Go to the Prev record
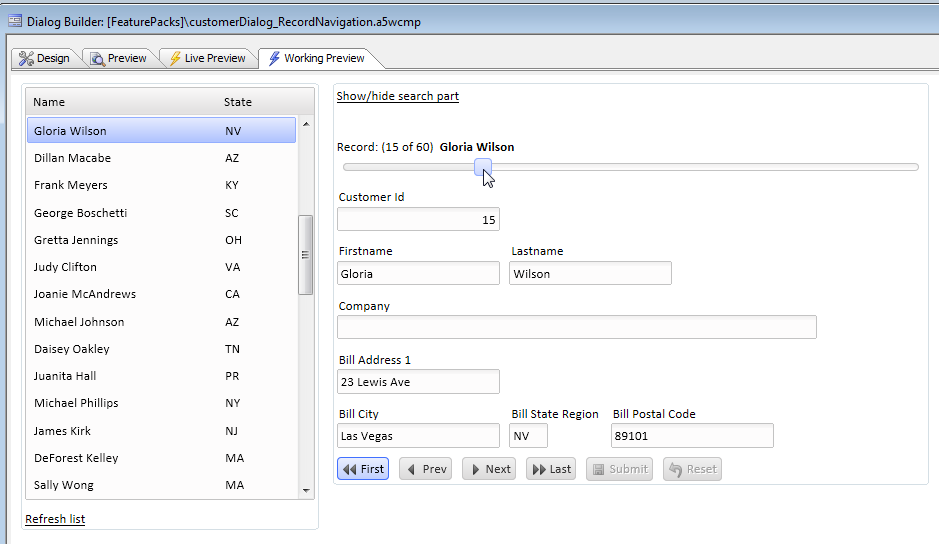The image size is (939, 544). coord(426,469)
